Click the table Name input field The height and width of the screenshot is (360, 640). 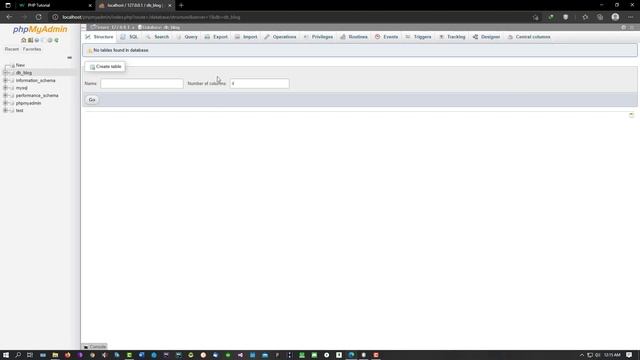point(142,83)
